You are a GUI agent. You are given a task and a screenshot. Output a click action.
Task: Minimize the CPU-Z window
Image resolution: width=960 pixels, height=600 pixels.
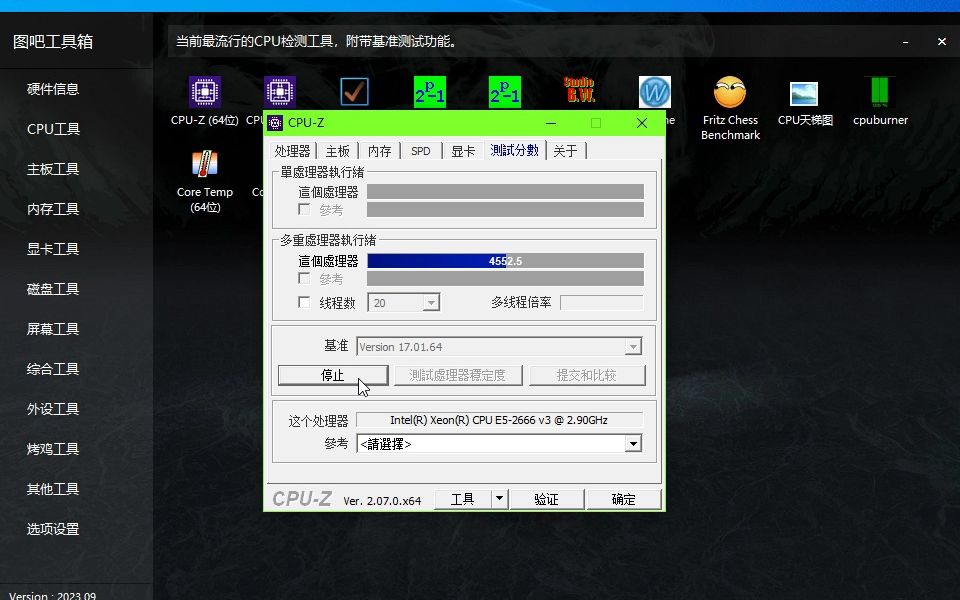click(551, 123)
